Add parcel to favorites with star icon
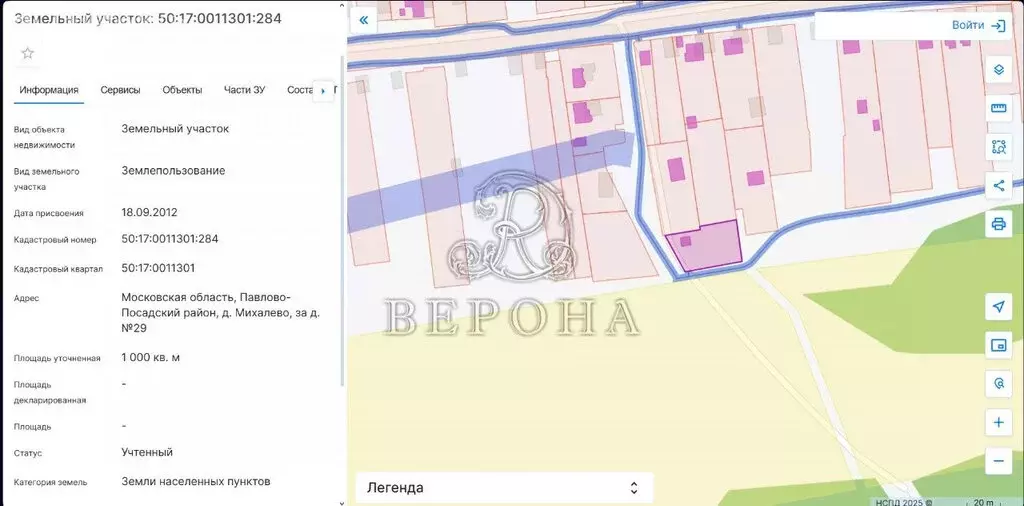Image resolution: width=1024 pixels, height=506 pixels. click(27, 54)
